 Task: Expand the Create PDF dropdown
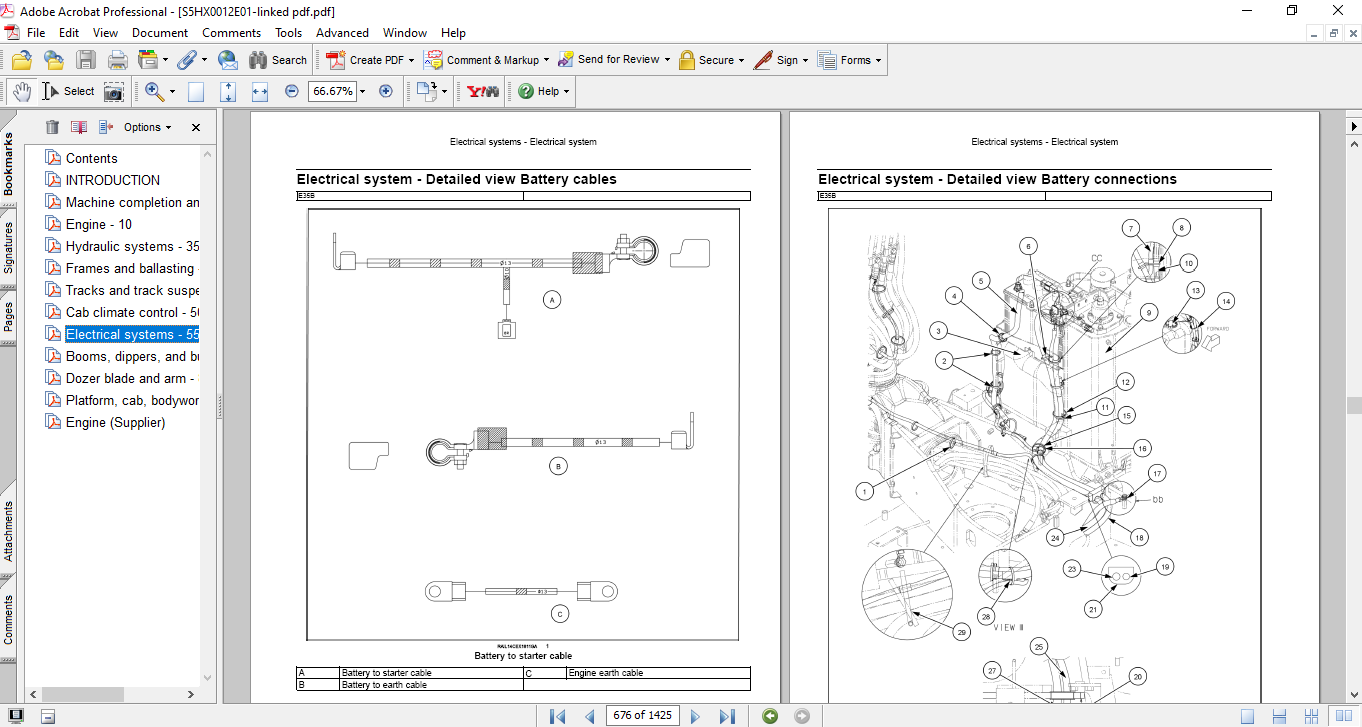coord(411,60)
